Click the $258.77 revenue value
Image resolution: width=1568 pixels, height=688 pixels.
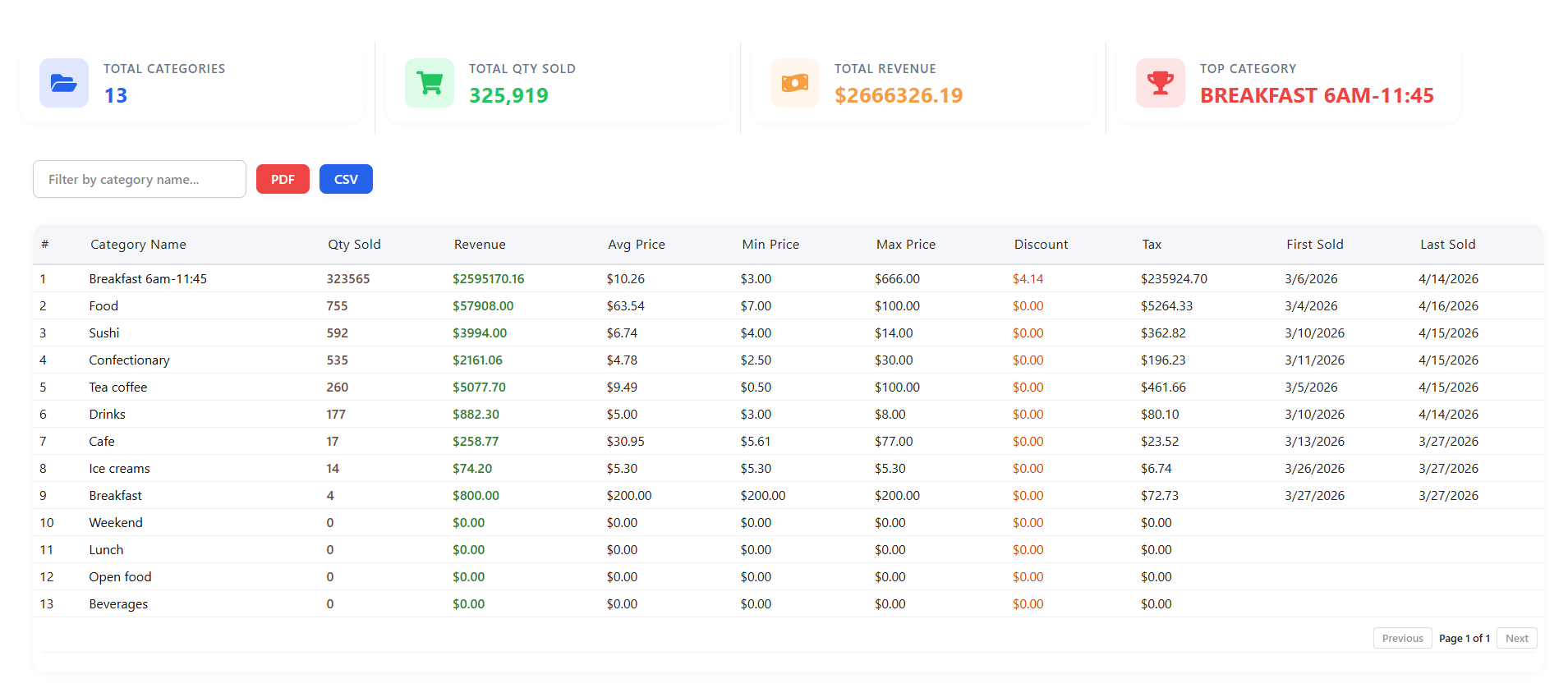476,441
